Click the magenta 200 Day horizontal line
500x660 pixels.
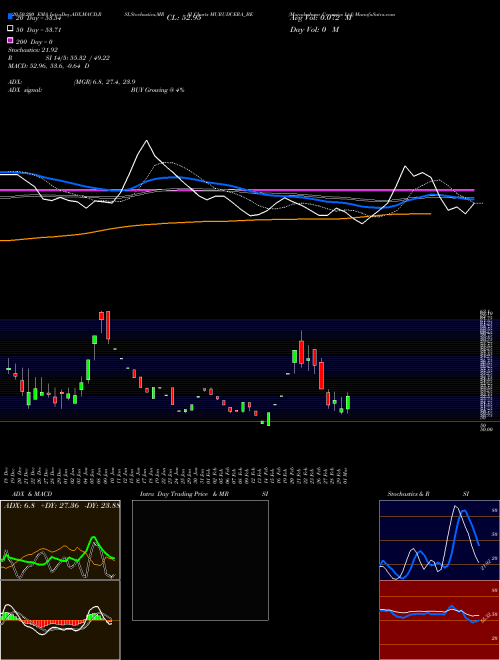click(x=237, y=190)
